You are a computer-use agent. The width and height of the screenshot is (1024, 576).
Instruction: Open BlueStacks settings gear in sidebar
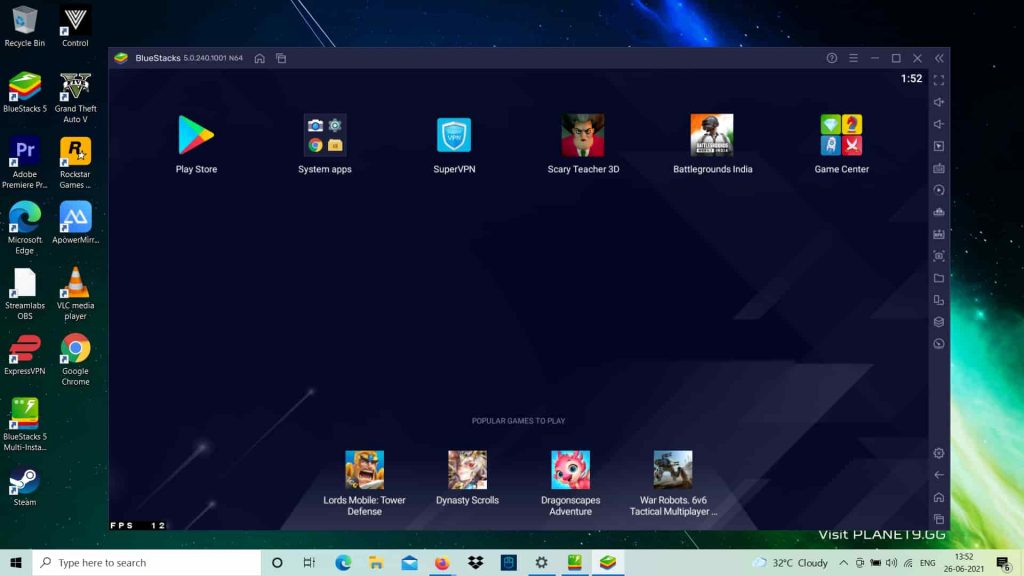click(939, 453)
